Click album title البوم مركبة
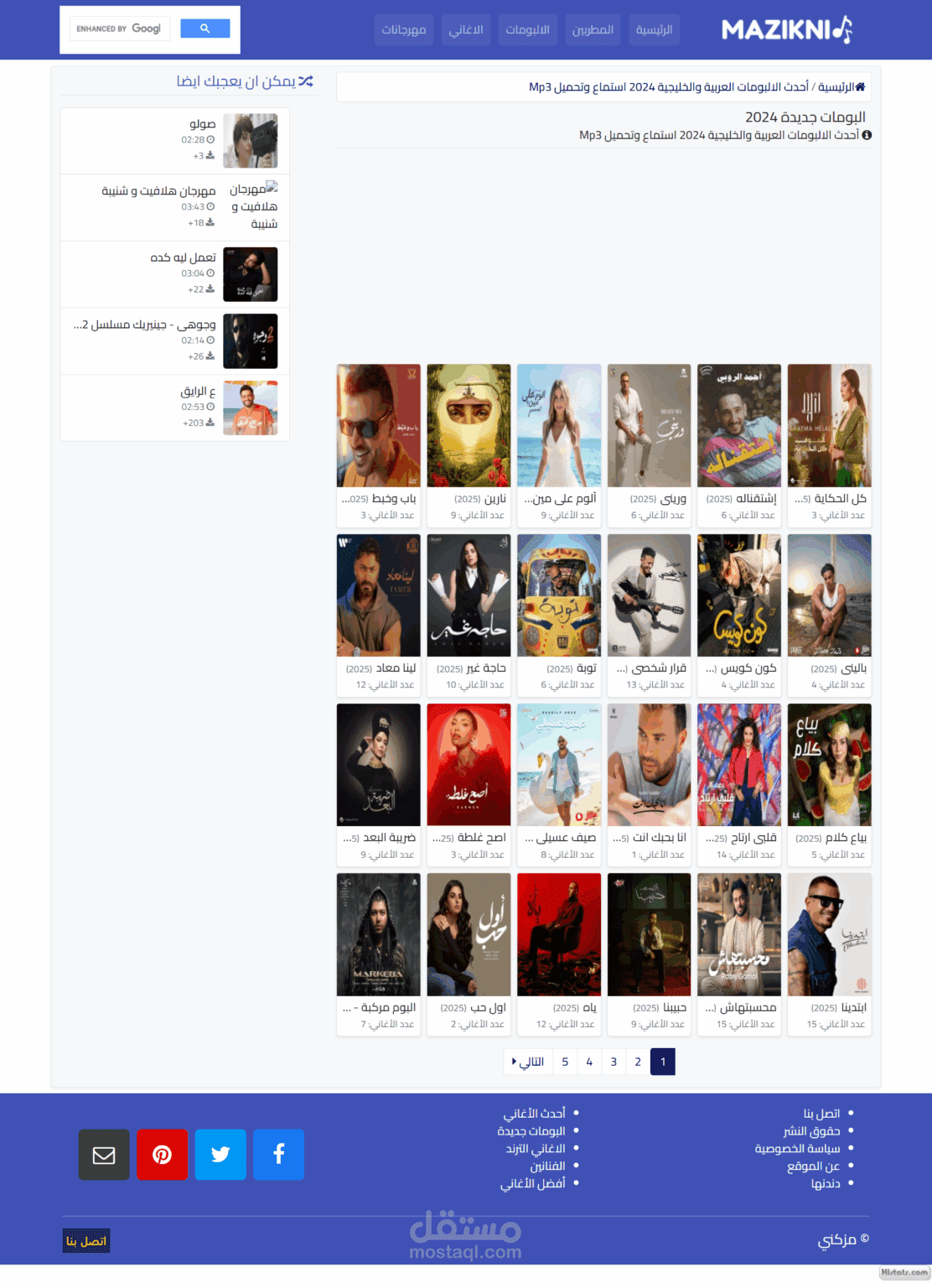This screenshot has height=1288, width=932. click(380, 1007)
